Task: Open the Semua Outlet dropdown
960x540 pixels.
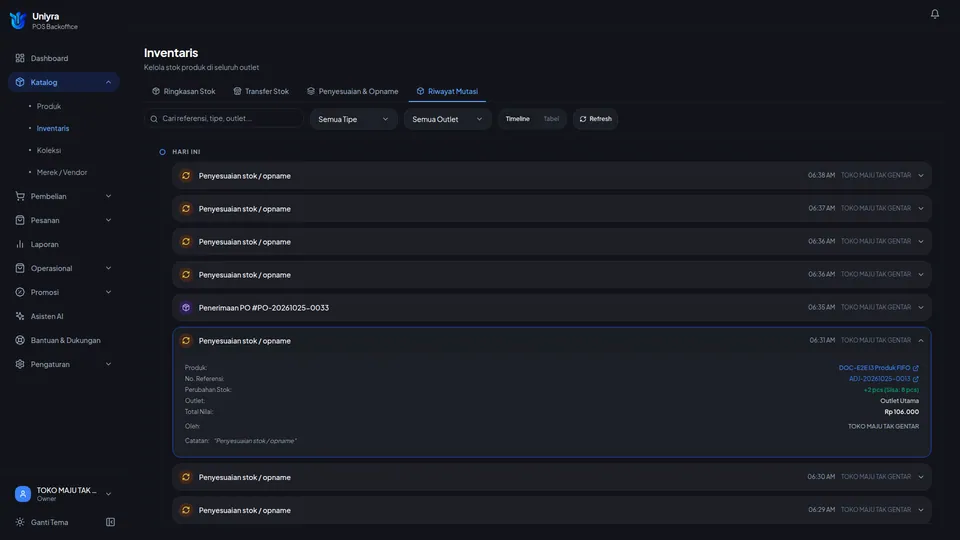Action: click(447, 119)
